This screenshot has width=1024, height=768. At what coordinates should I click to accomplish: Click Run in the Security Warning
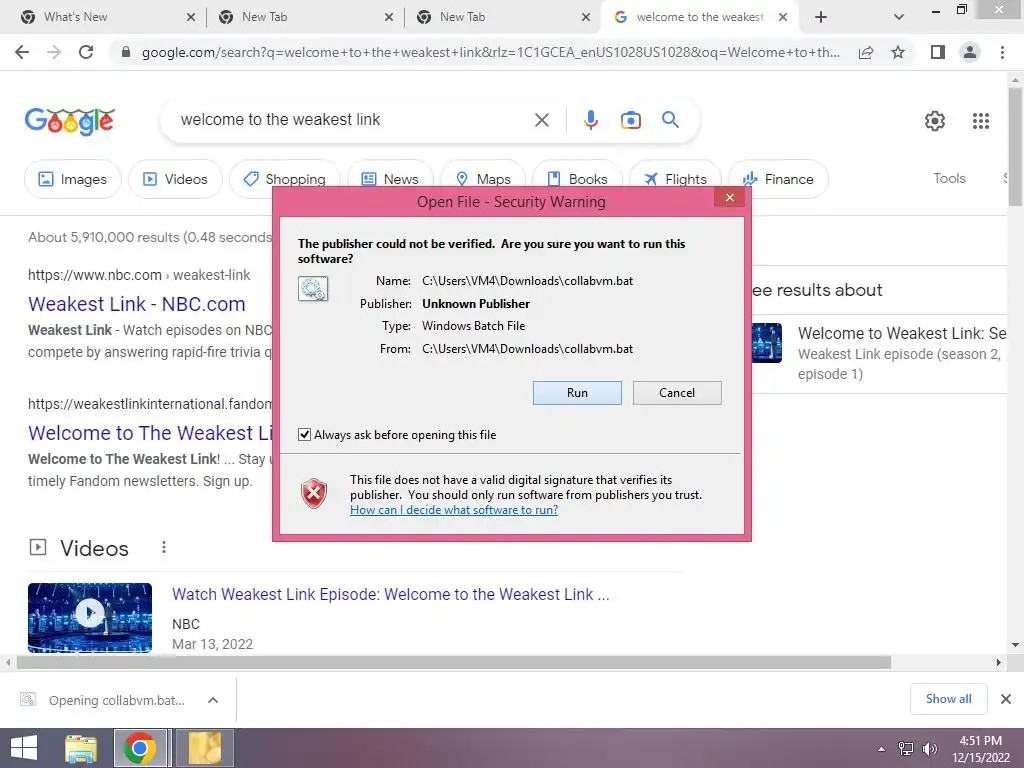(x=577, y=392)
